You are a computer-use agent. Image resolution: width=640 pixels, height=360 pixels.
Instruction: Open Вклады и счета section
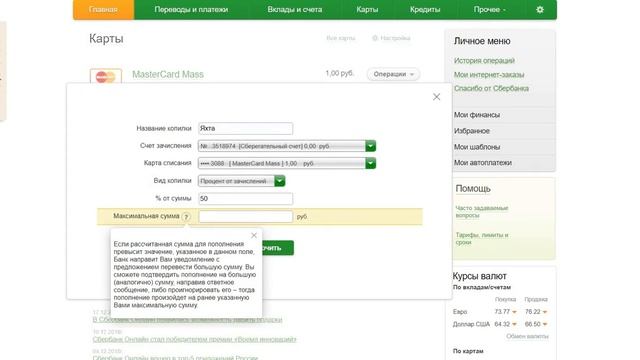295,9
